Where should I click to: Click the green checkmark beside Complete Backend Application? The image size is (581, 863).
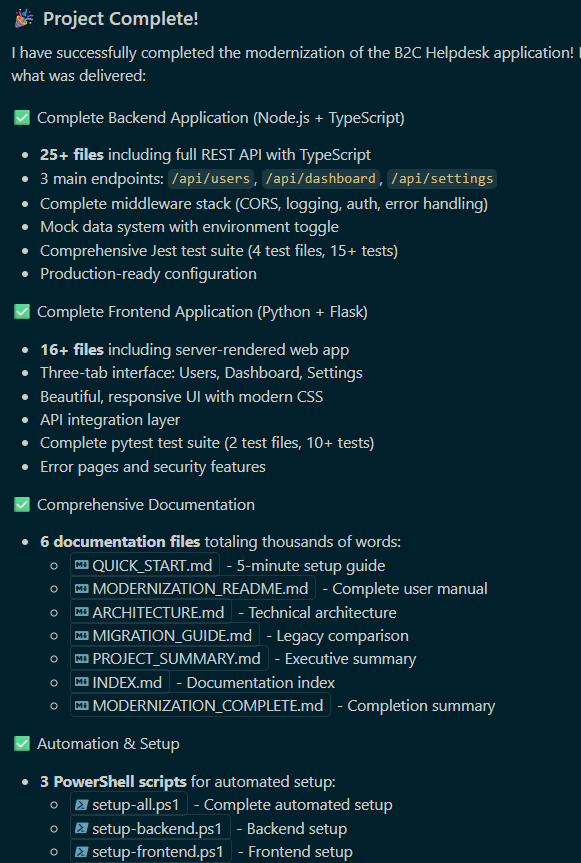pos(22,117)
